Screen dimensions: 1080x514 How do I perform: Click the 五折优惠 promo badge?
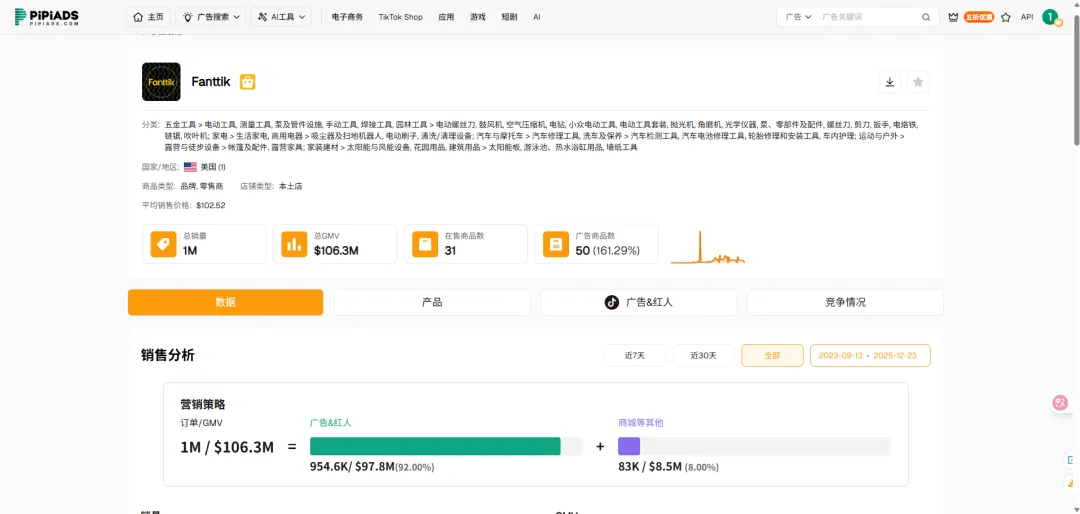(x=979, y=17)
